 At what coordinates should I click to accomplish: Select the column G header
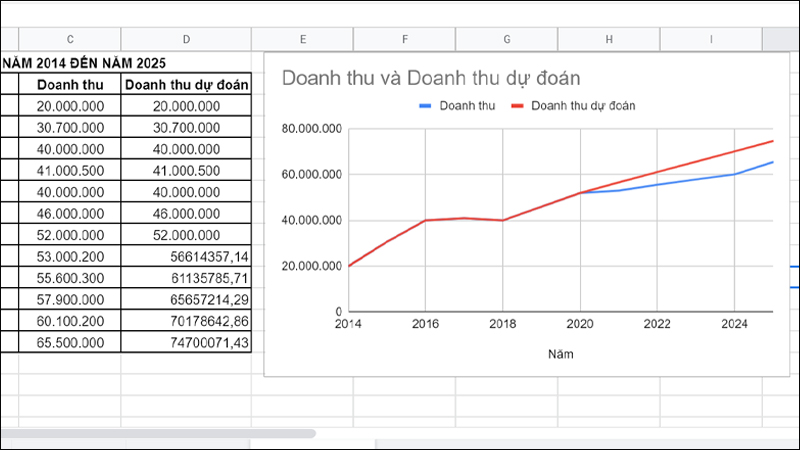507,39
